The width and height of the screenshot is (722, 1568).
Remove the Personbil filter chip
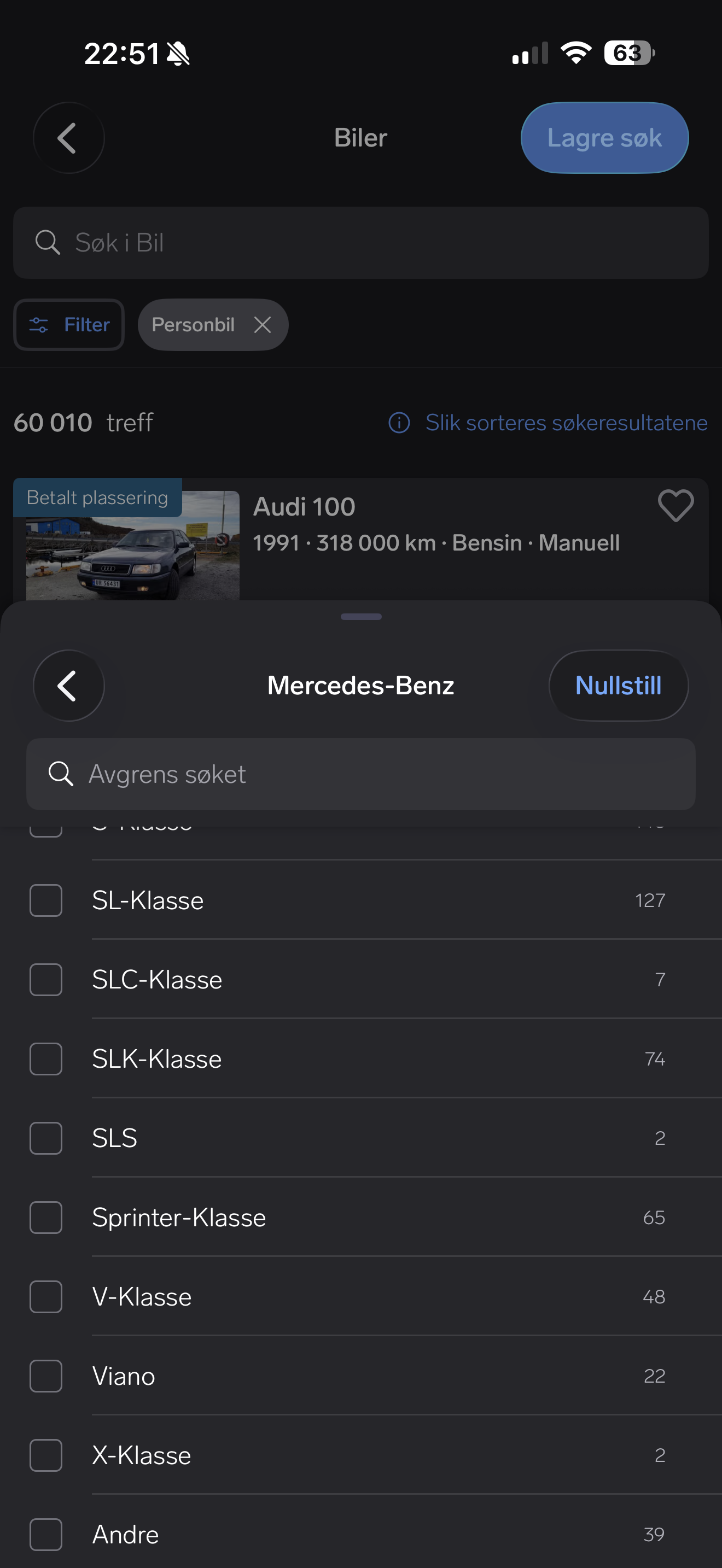point(263,324)
